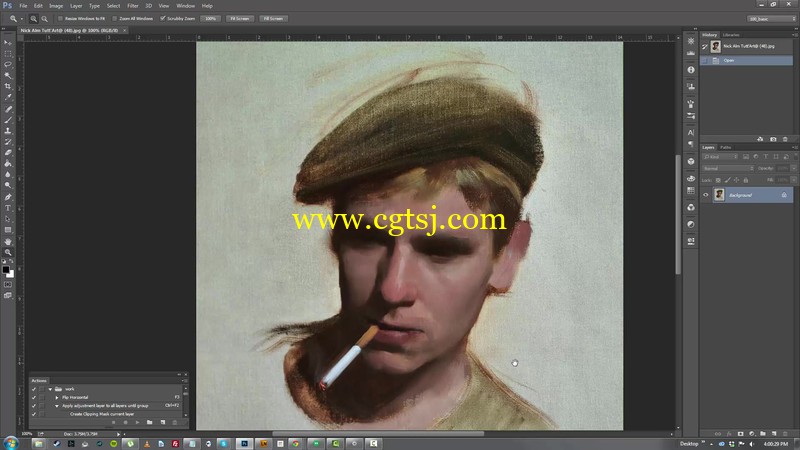Select the Eyedropper tool
Image resolution: width=800 pixels, height=450 pixels.
8,97
